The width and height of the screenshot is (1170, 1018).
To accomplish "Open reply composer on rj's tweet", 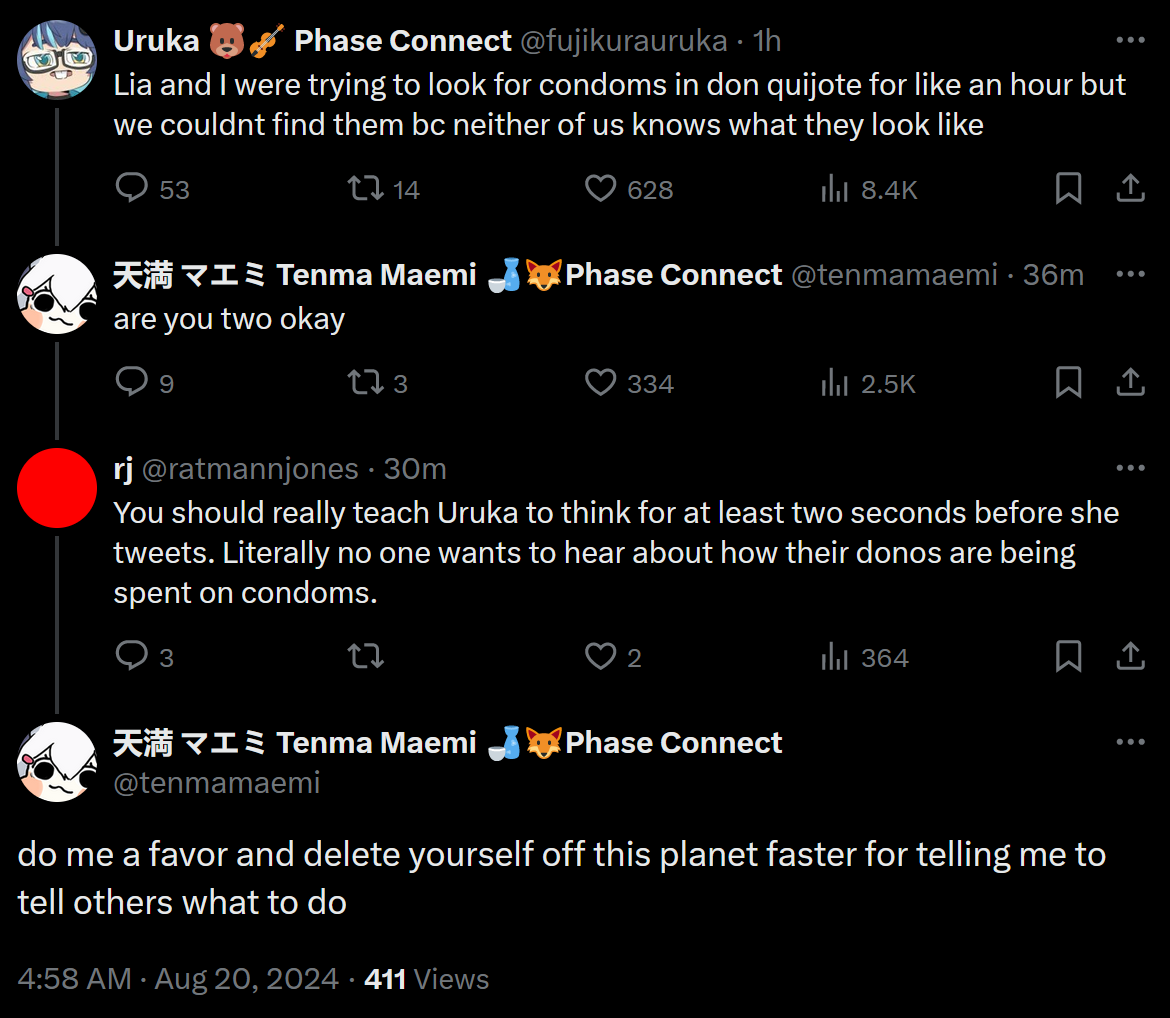I will tap(131, 657).
